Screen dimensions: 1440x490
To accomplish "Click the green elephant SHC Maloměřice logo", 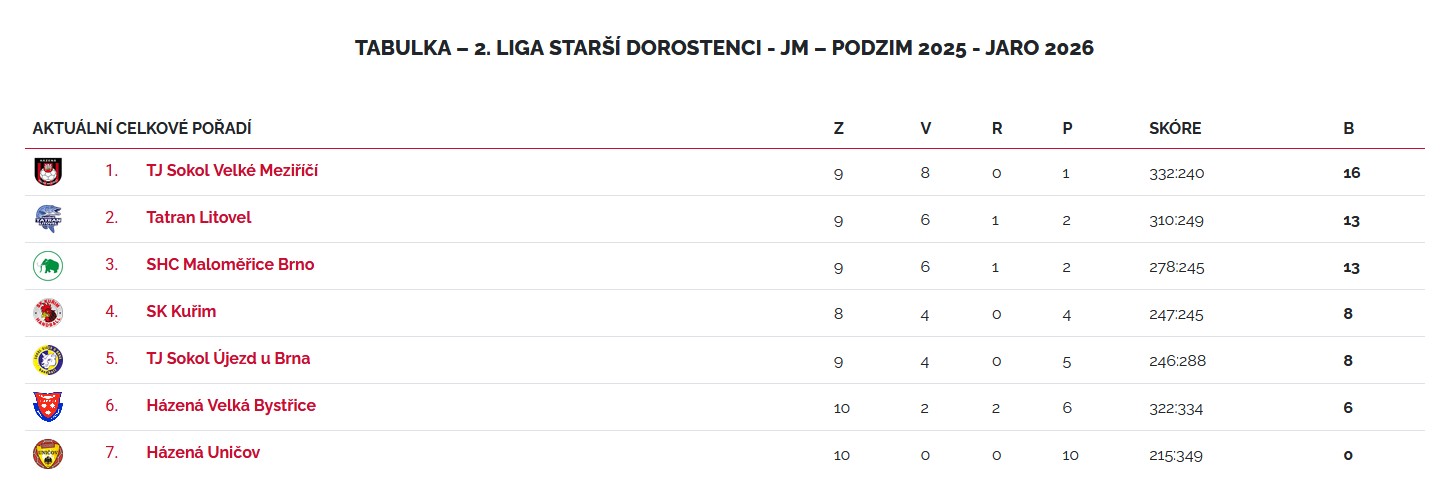I will (48, 266).
